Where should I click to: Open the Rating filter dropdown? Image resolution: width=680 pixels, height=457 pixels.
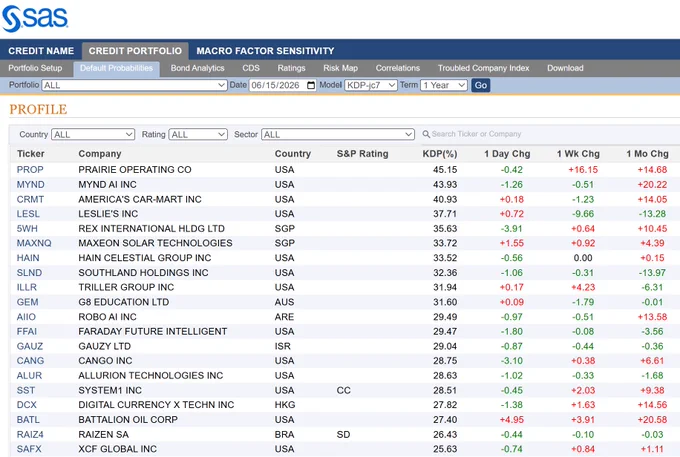tap(198, 134)
